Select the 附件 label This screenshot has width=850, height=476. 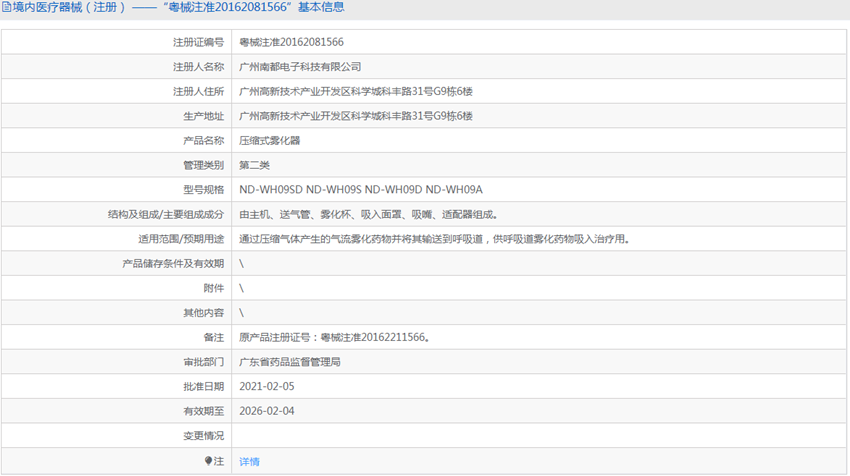point(214,288)
